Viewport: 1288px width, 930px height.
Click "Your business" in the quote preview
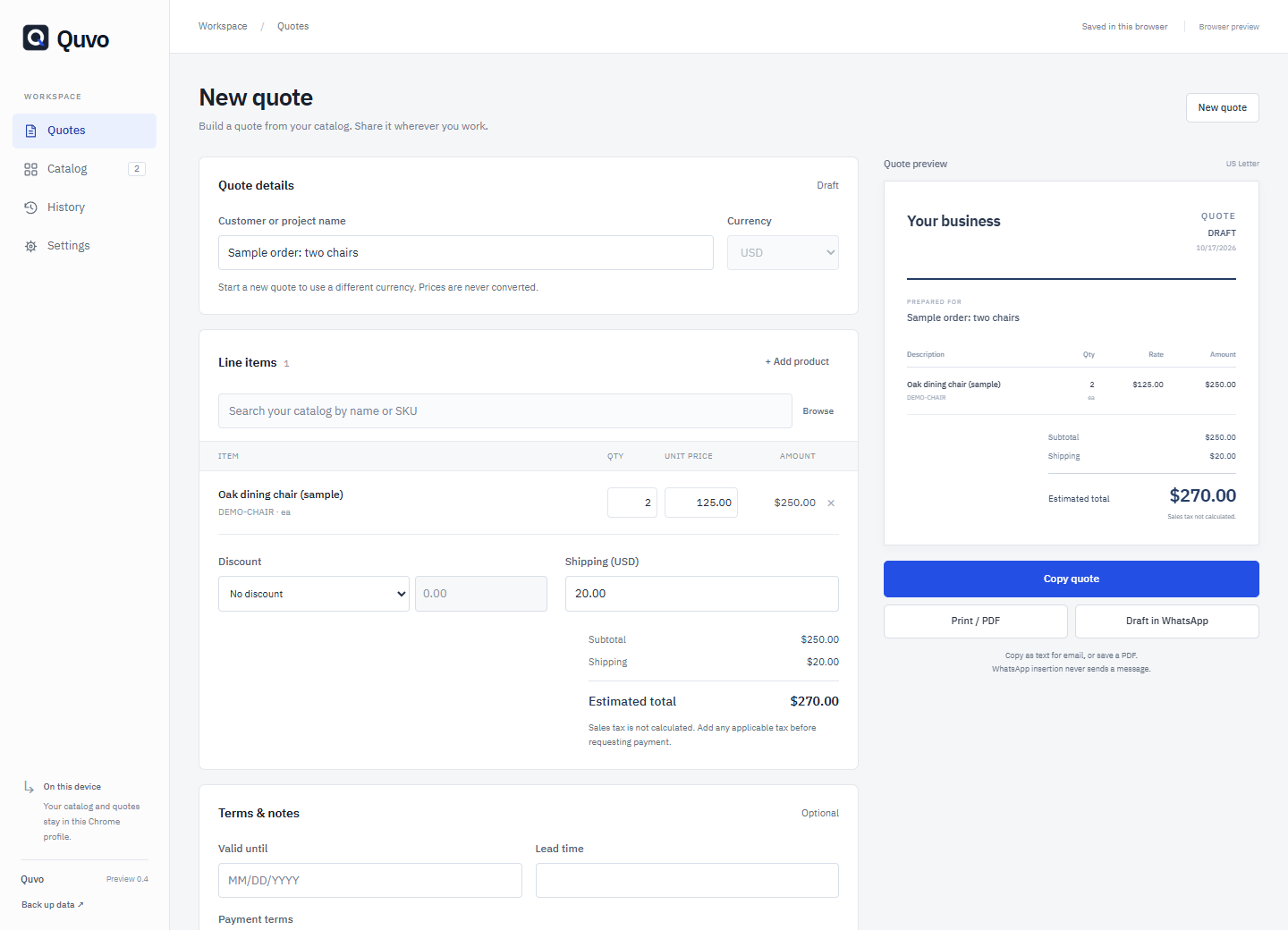[953, 221]
